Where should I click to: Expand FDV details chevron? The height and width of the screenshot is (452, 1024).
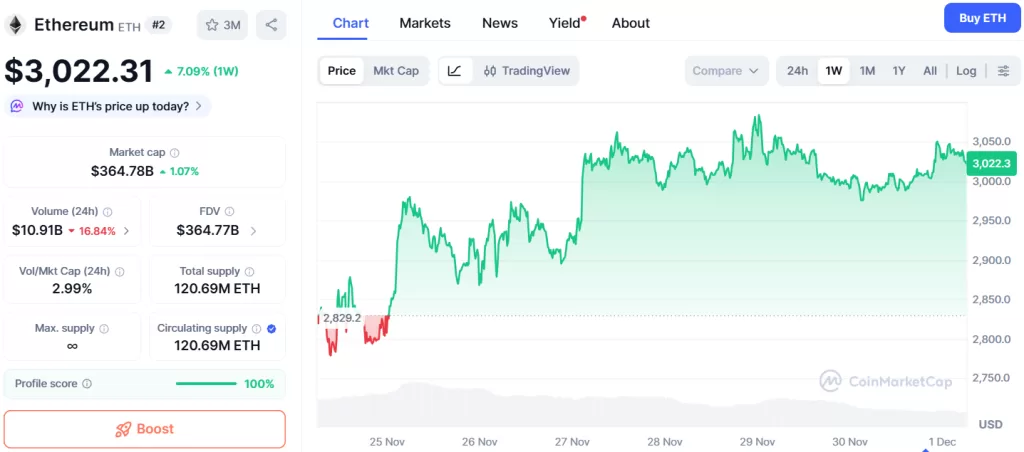(x=253, y=231)
